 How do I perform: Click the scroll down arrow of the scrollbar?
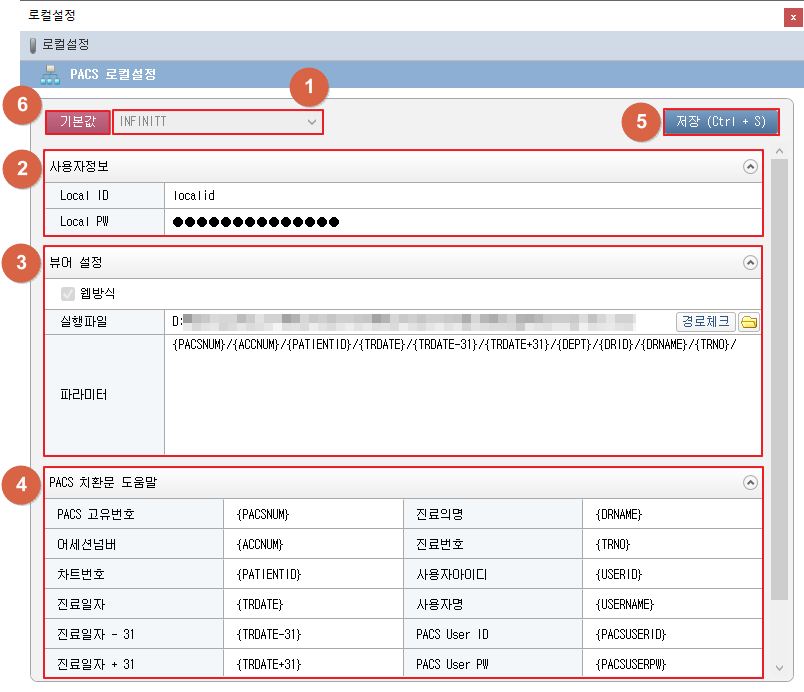click(778, 667)
